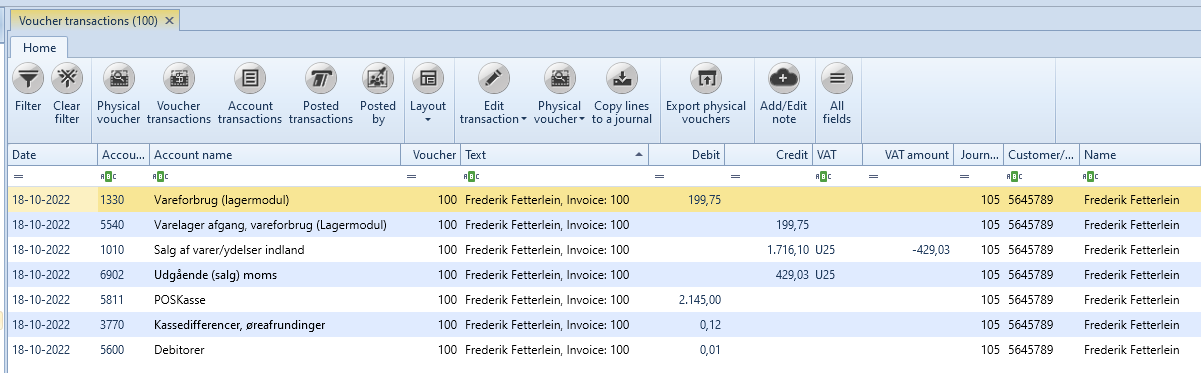Viewport: 1201px width, 373px height.
Task: Expand the Physical voucher dropdown arrow
Action: click(x=582, y=120)
